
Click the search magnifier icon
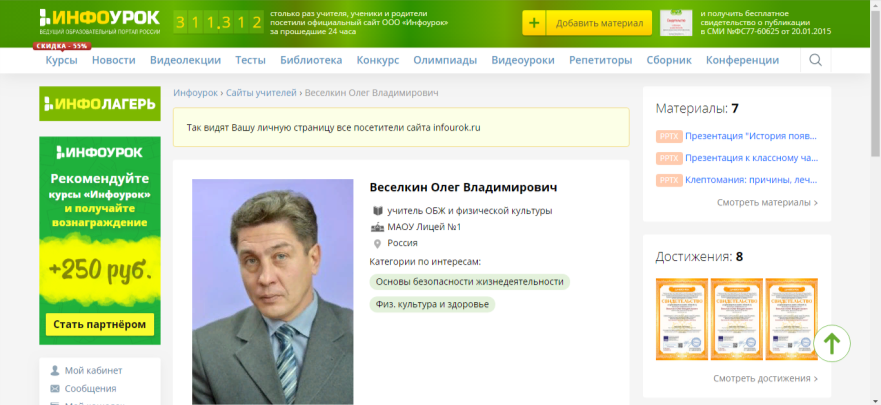click(x=815, y=60)
